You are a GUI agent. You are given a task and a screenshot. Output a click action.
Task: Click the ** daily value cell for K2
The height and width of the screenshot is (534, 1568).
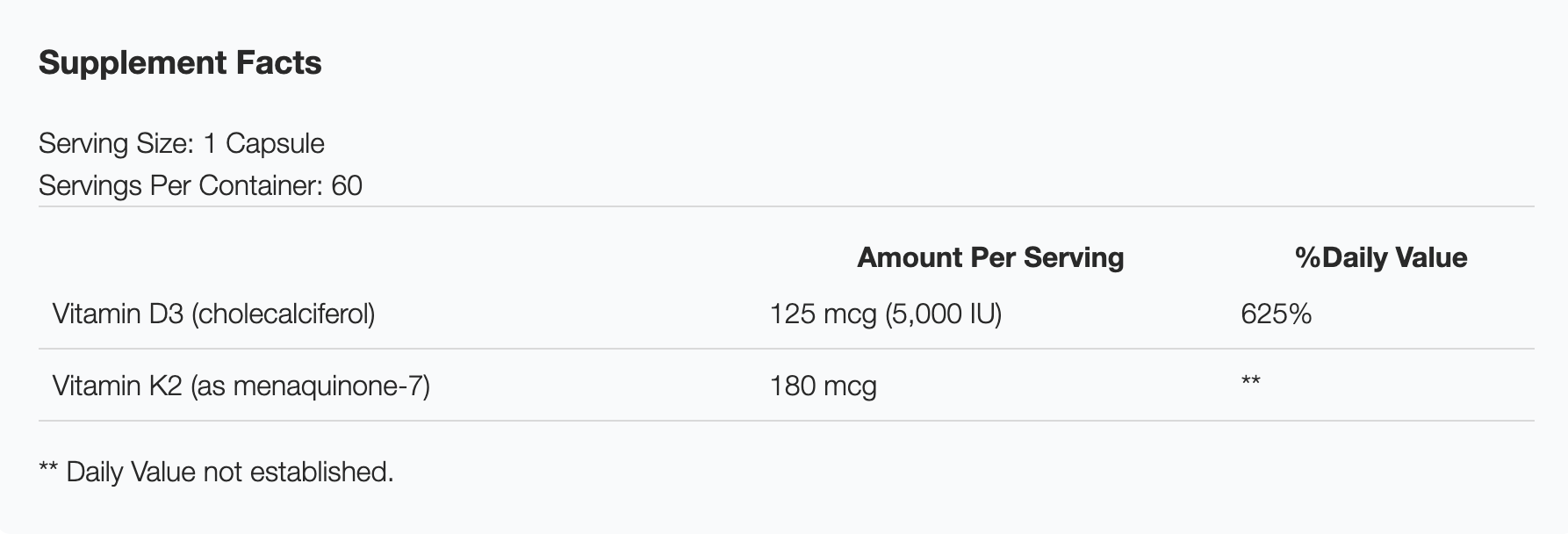click(1250, 382)
